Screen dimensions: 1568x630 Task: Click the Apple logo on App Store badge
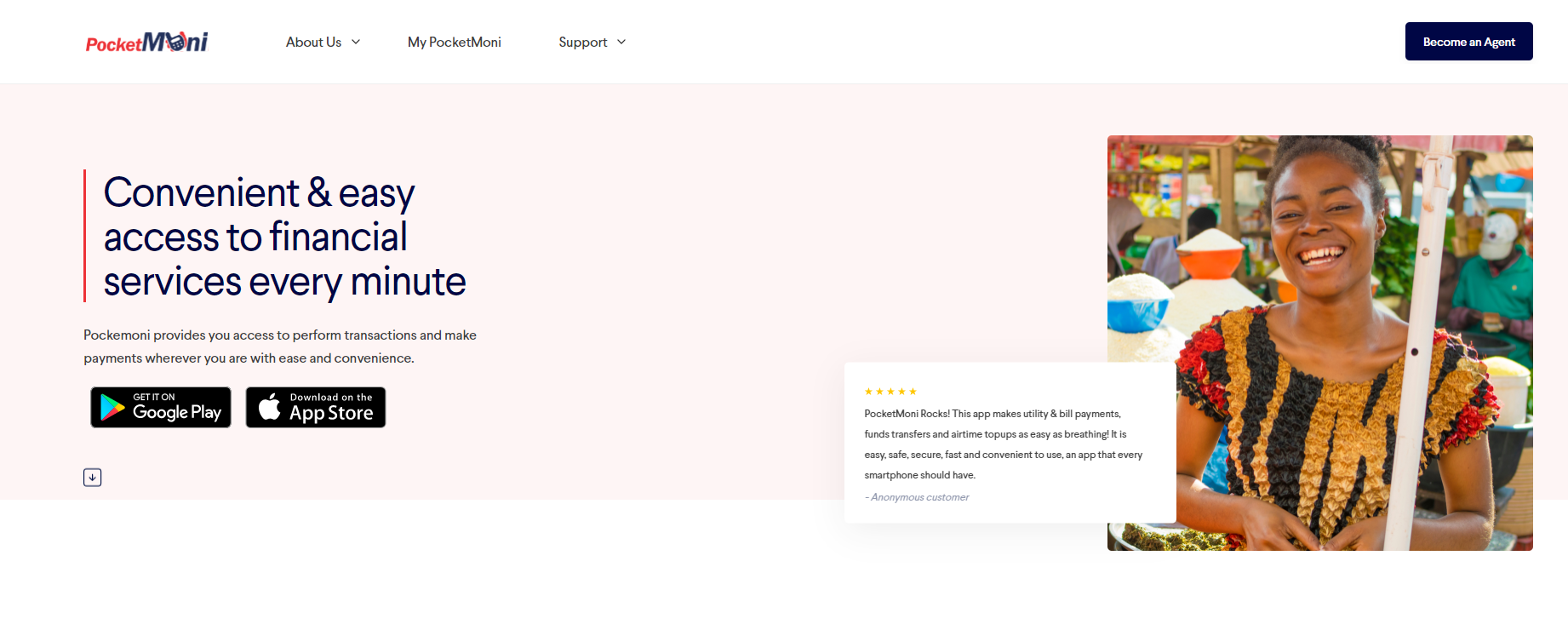point(269,407)
